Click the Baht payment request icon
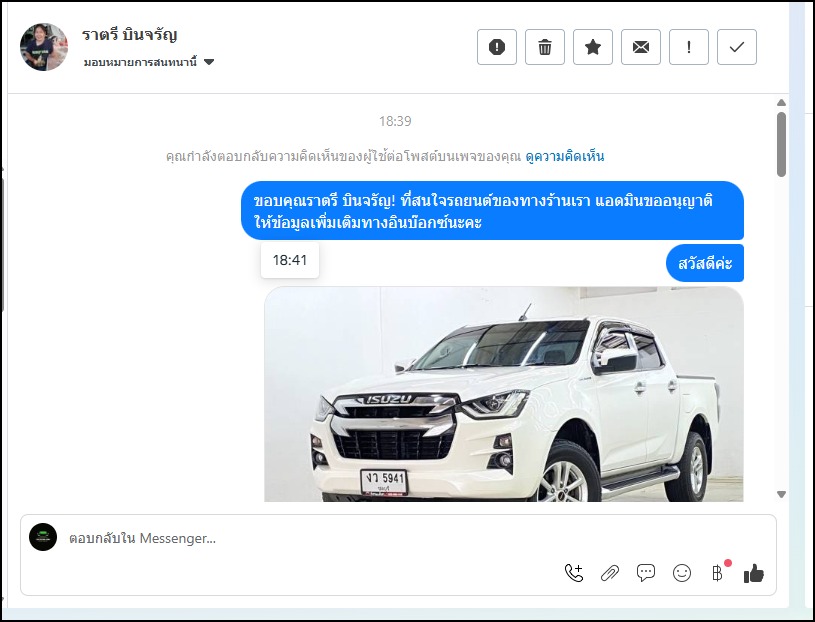The height and width of the screenshot is (622, 815). (x=717, y=573)
